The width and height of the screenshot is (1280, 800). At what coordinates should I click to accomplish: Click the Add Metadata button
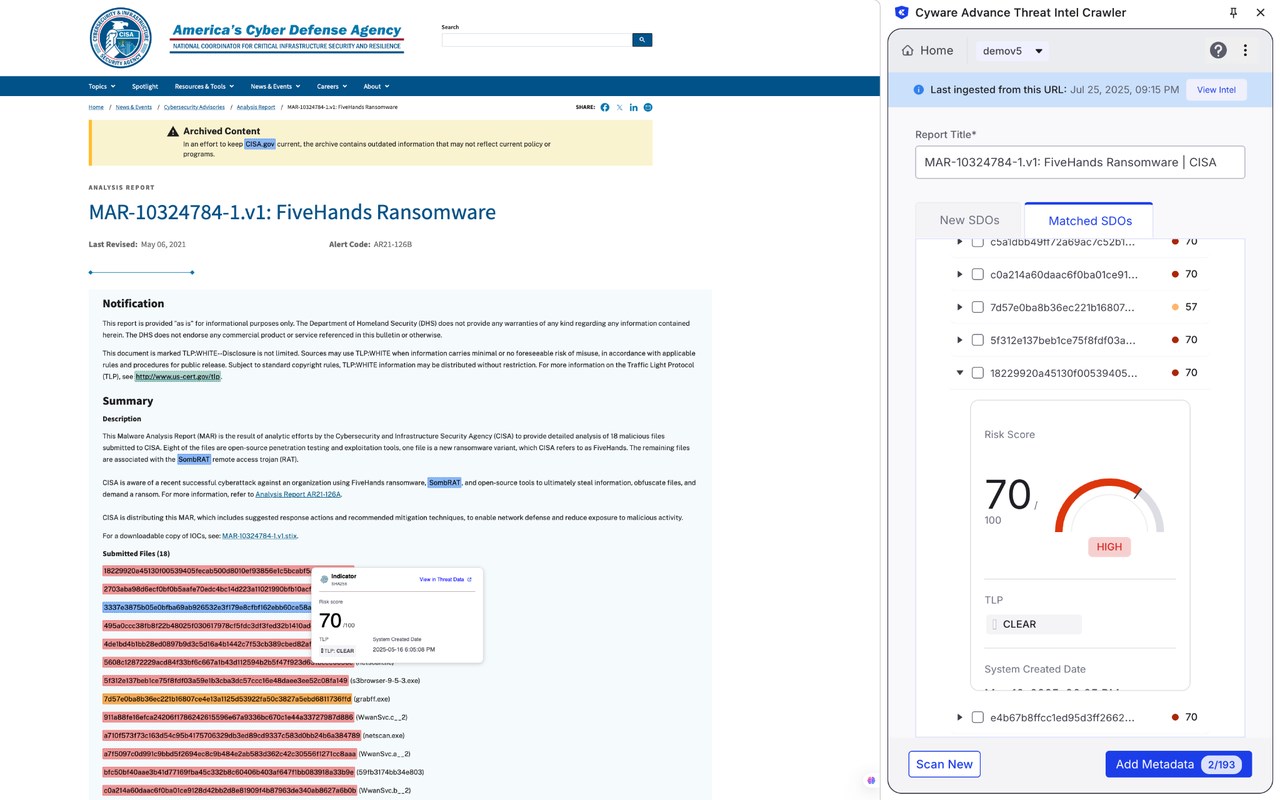coord(1178,764)
